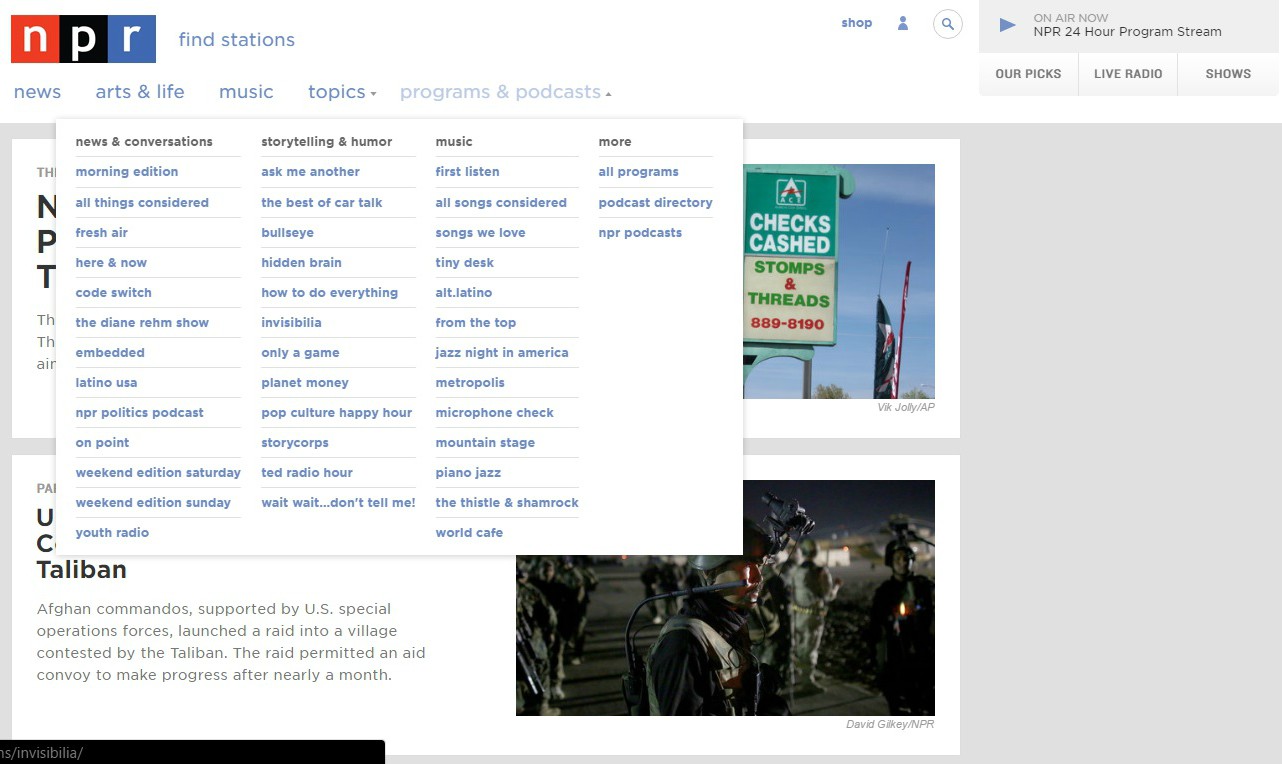Open All Things Considered
This screenshot has width=1282, height=764.
tap(142, 202)
